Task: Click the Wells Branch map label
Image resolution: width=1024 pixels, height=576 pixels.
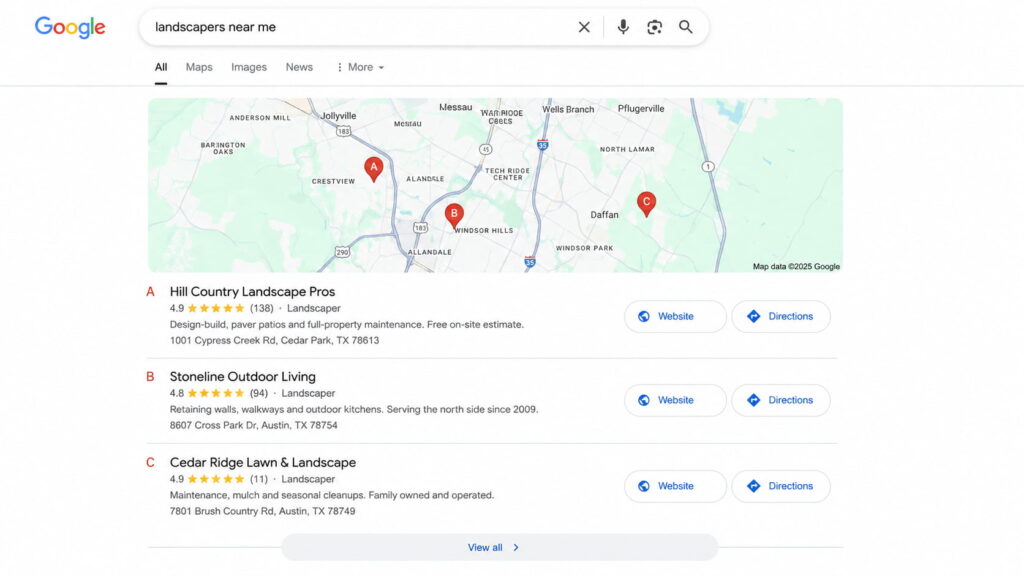Action: [568, 109]
